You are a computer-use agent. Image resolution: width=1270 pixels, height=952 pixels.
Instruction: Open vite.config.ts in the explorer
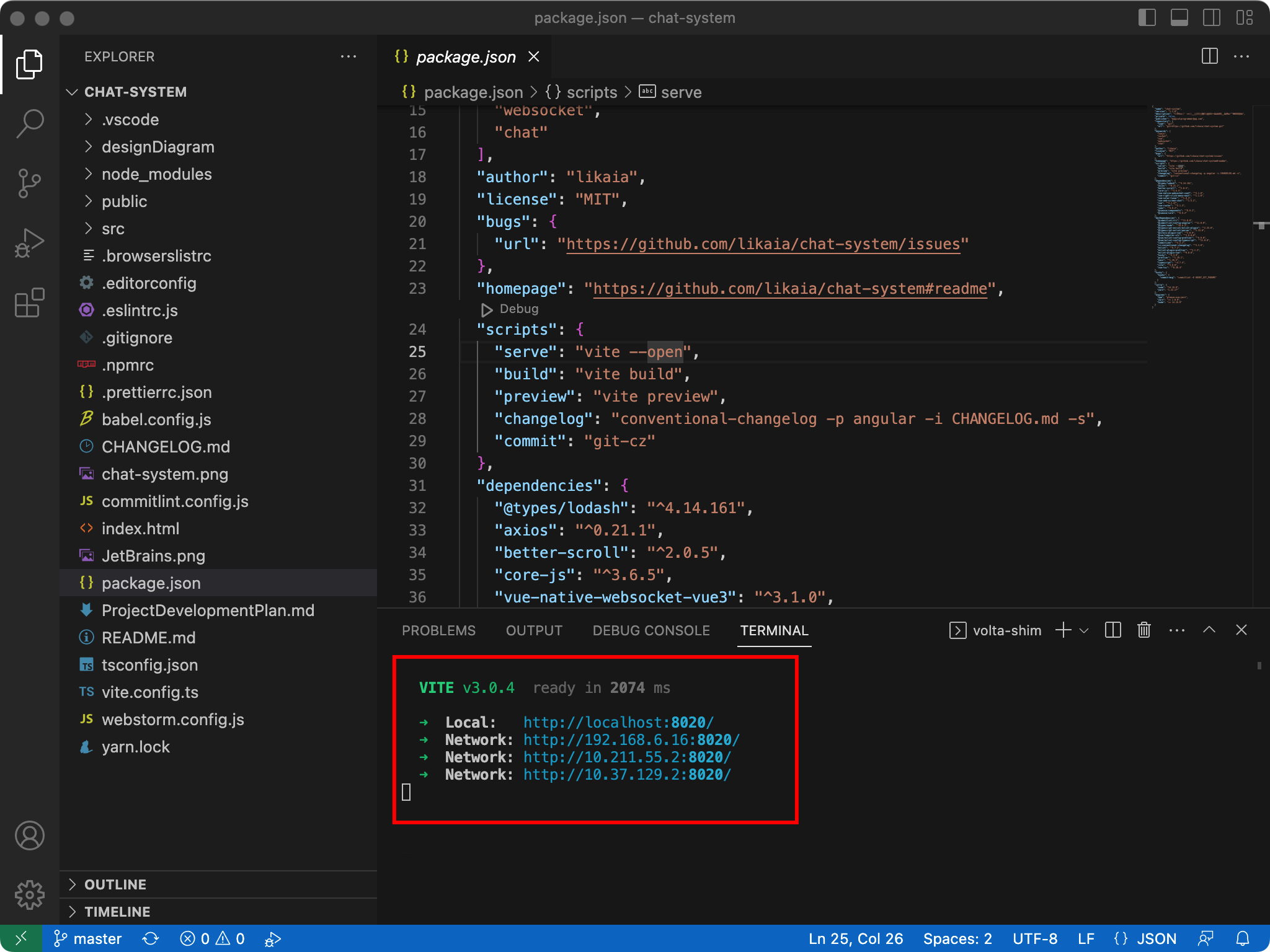(150, 692)
